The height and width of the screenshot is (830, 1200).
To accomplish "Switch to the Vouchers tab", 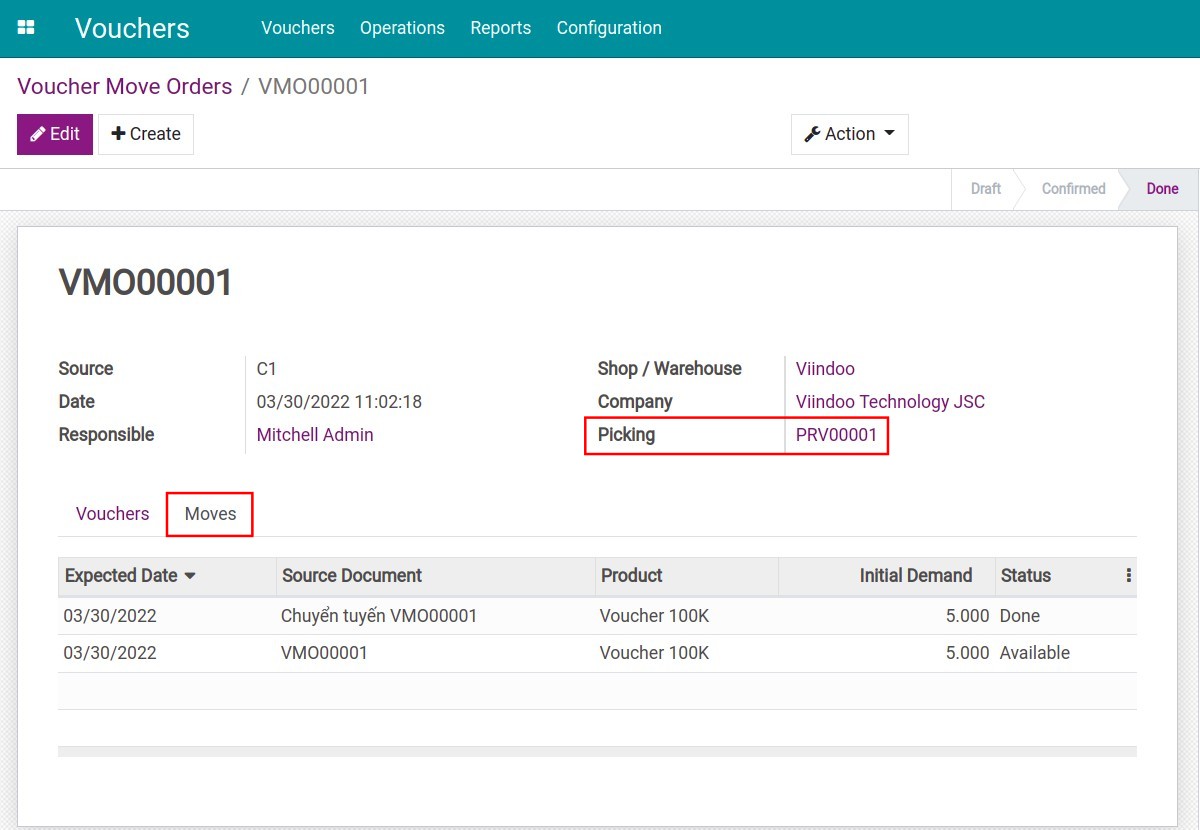I will [x=112, y=514].
